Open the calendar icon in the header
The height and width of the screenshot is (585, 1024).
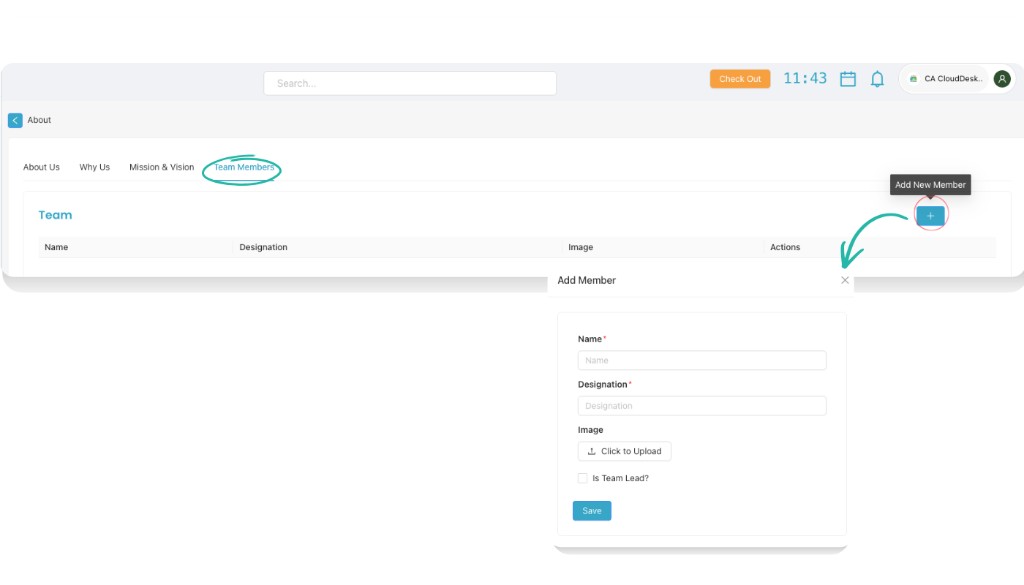(848, 79)
